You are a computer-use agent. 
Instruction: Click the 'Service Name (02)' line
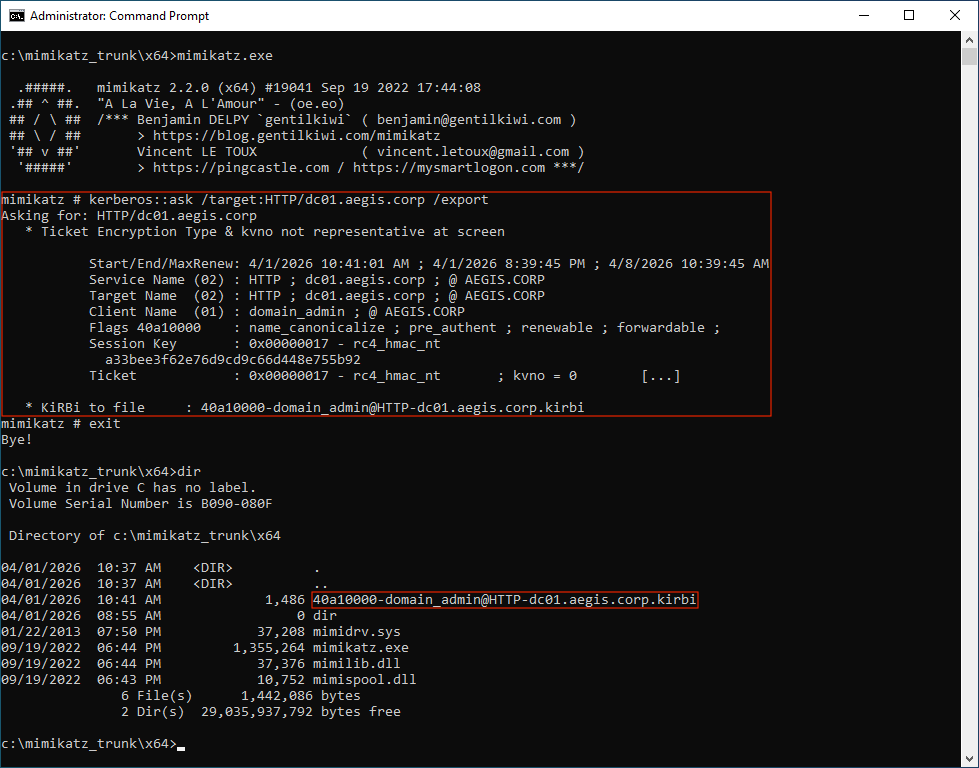coord(317,280)
